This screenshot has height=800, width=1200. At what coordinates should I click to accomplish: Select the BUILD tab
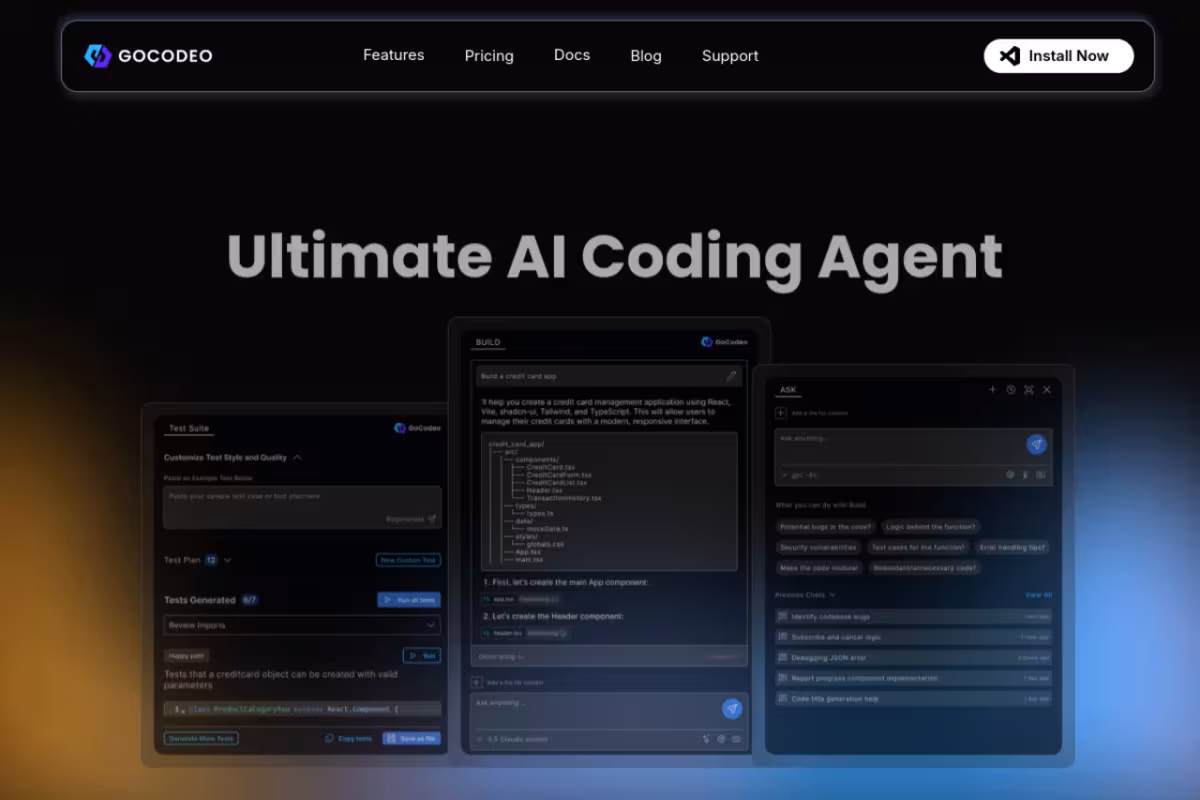(488, 342)
